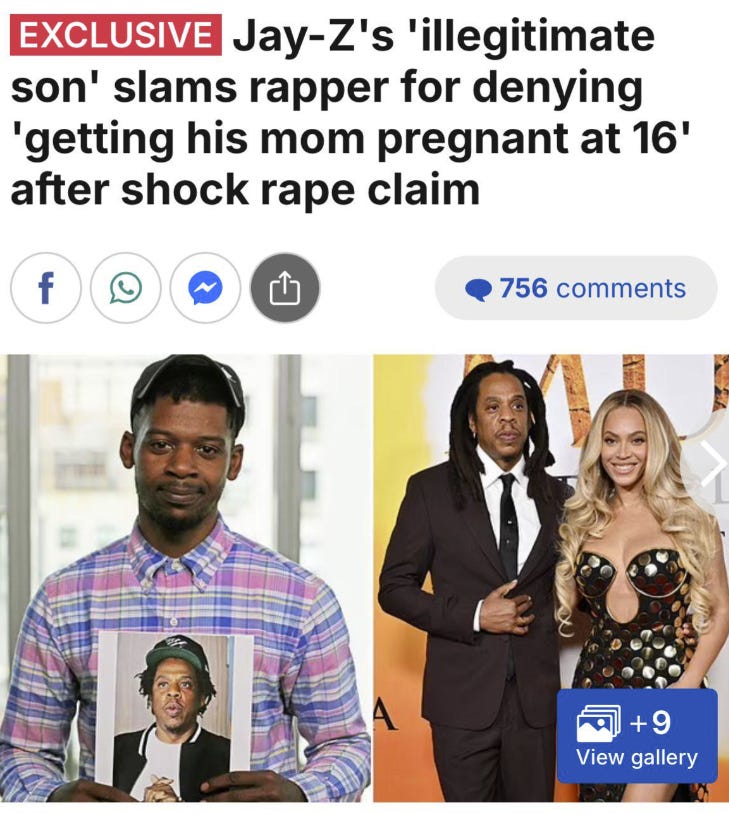
Task: Share the article on Facebook
Action: tap(46, 288)
